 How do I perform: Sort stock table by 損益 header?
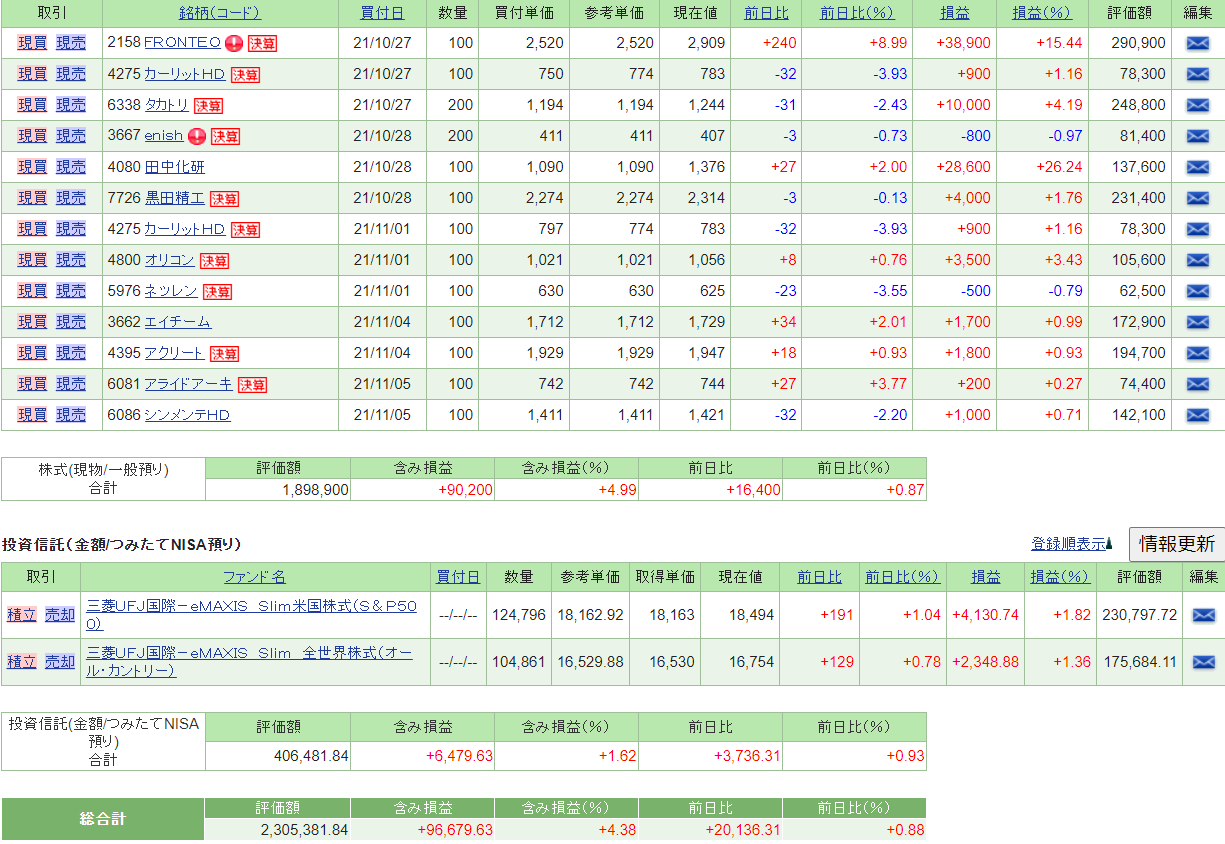(x=954, y=13)
